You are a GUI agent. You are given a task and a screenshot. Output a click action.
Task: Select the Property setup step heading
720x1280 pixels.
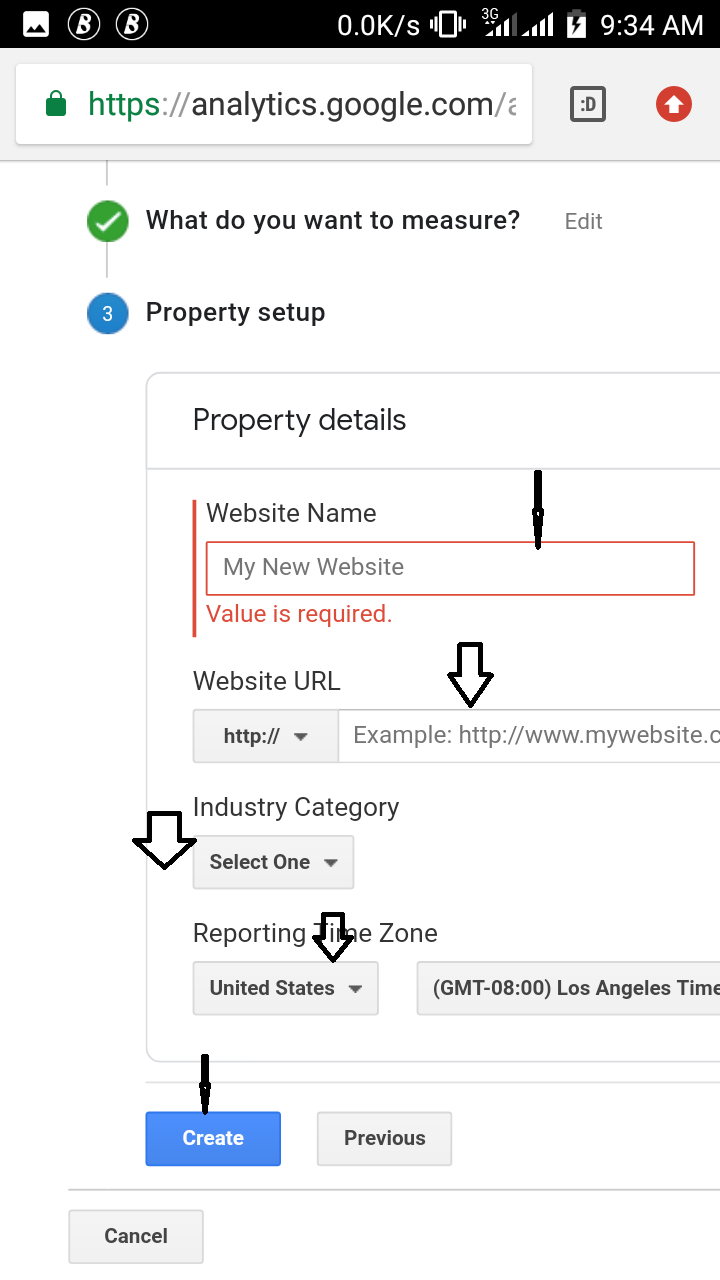pyautogui.click(x=235, y=312)
